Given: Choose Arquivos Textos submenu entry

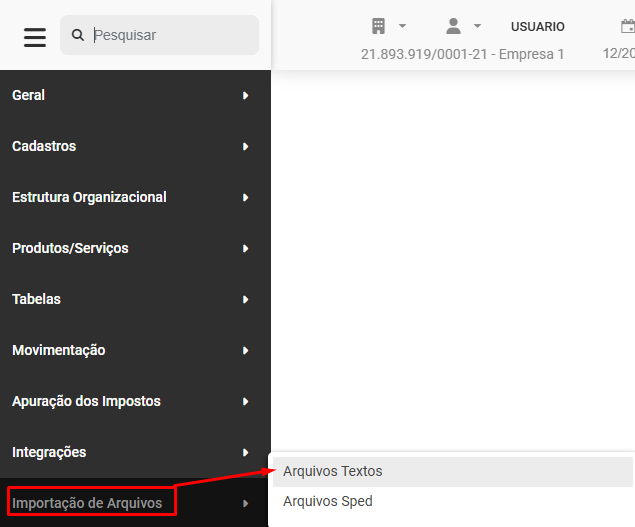Looking at the screenshot, I should pyautogui.click(x=333, y=471).
